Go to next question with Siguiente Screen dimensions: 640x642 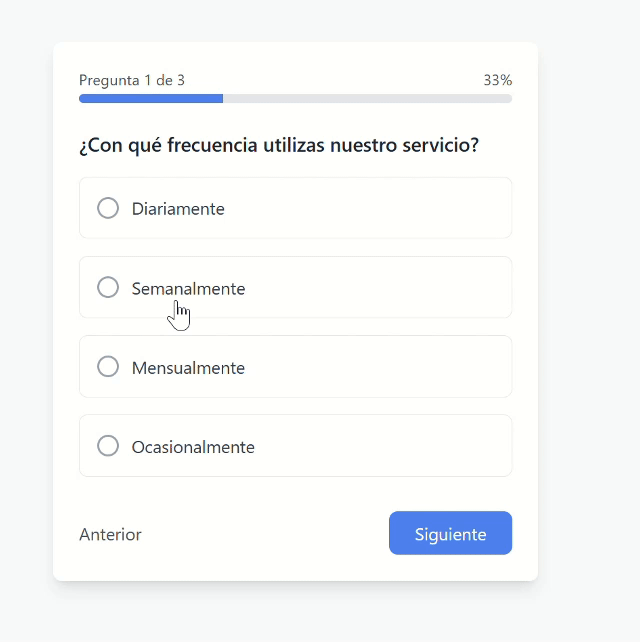[450, 533]
